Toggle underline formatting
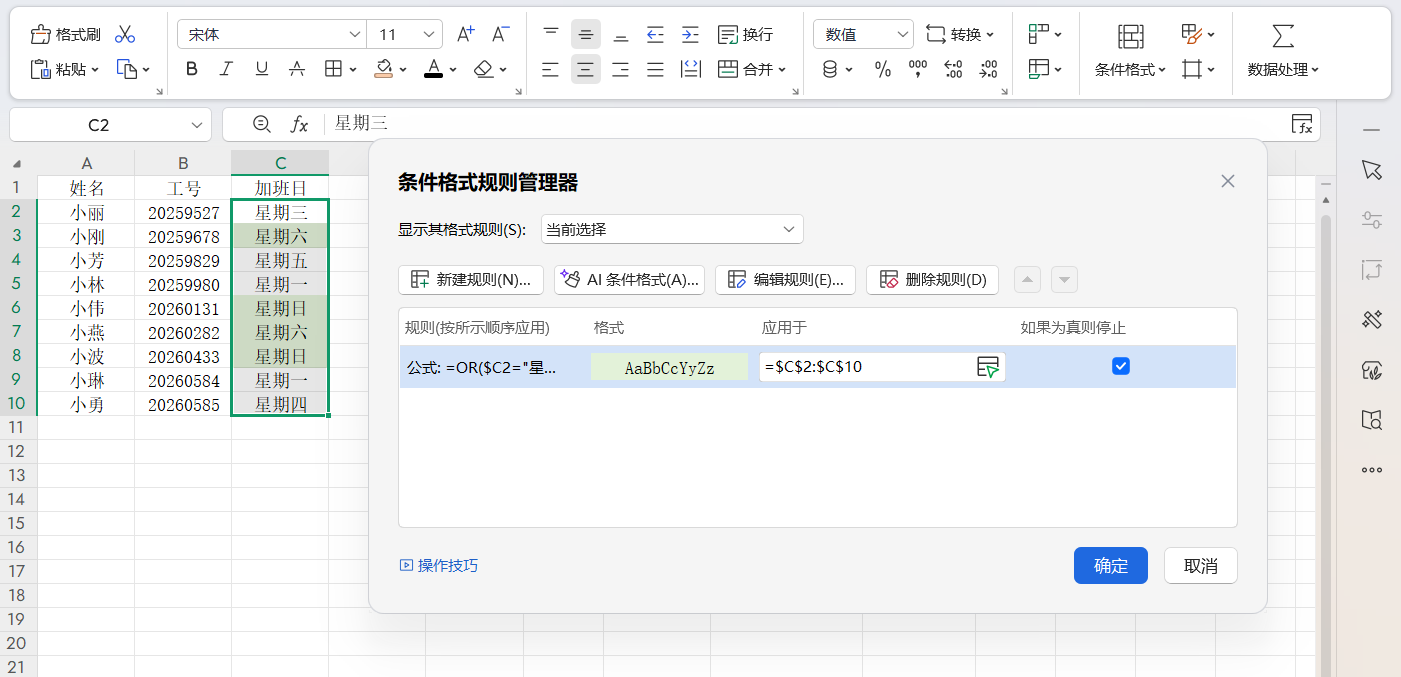 coord(261,69)
